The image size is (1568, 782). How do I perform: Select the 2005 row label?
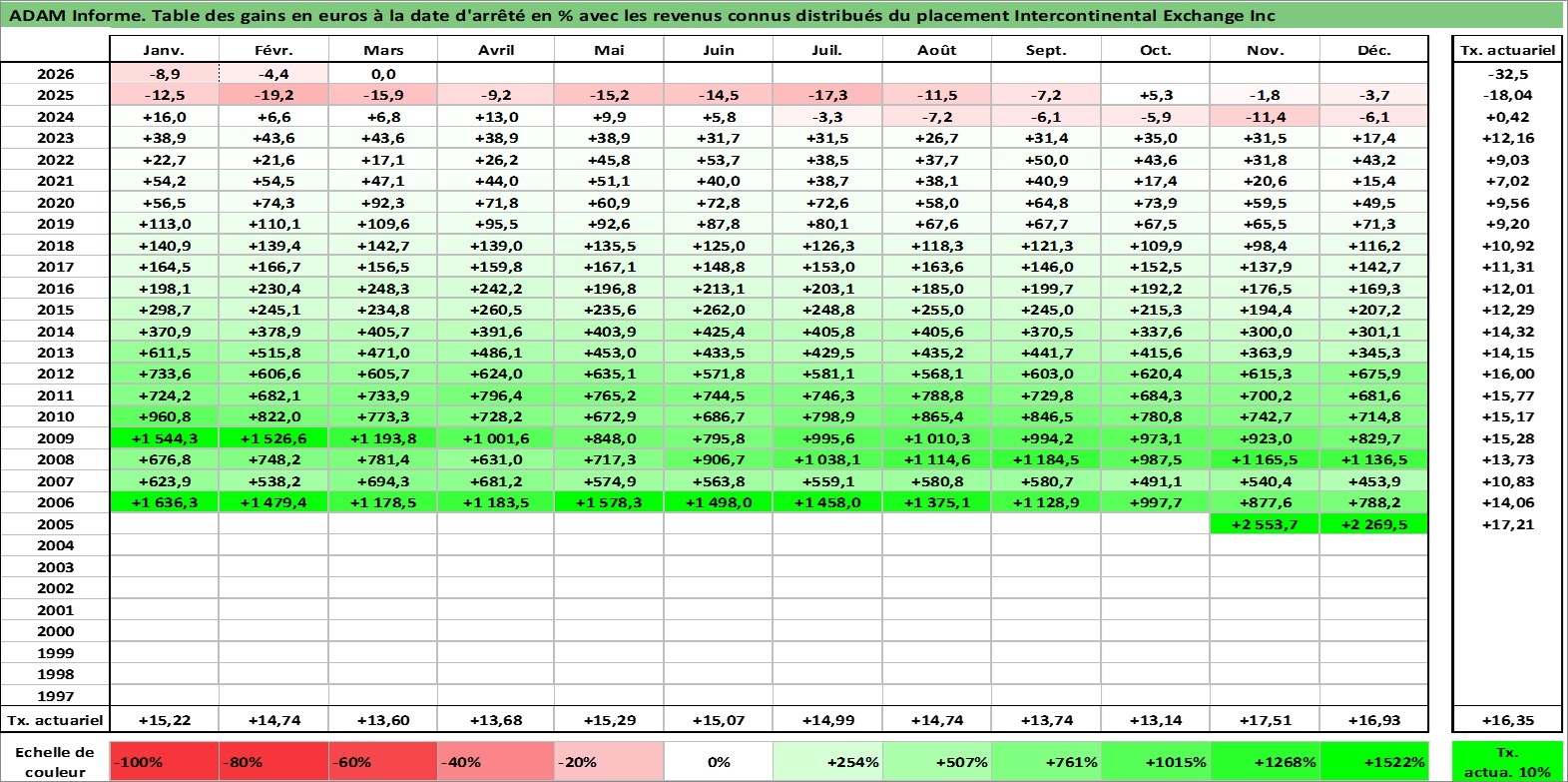(x=55, y=524)
